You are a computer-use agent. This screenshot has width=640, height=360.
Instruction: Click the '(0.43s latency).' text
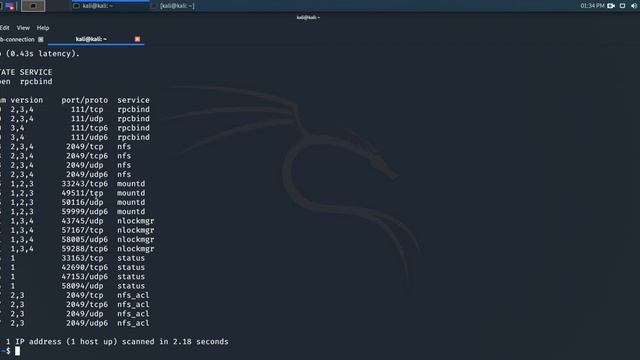[43, 53]
